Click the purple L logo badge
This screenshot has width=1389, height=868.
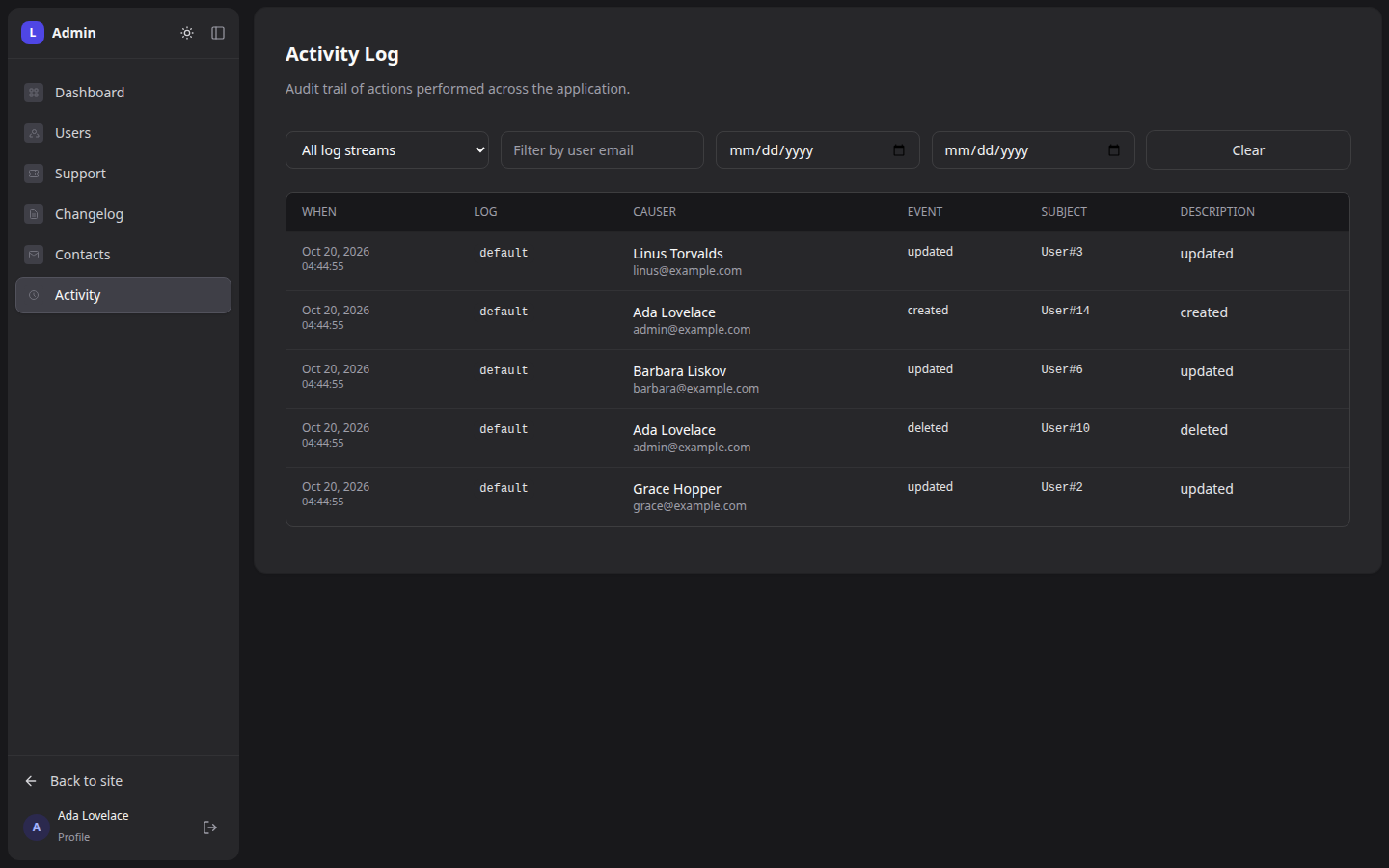click(x=33, y=33)
